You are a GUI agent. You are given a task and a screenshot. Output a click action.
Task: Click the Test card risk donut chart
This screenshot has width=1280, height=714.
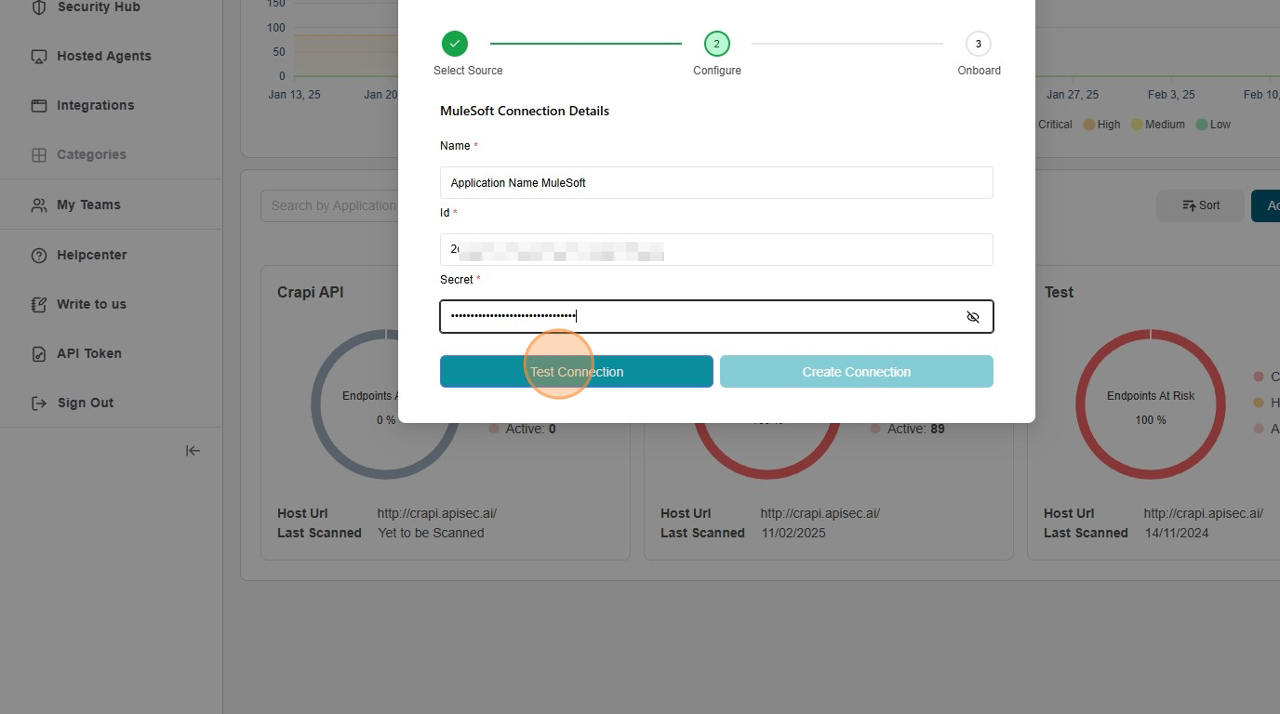(x=1150, y=404)
